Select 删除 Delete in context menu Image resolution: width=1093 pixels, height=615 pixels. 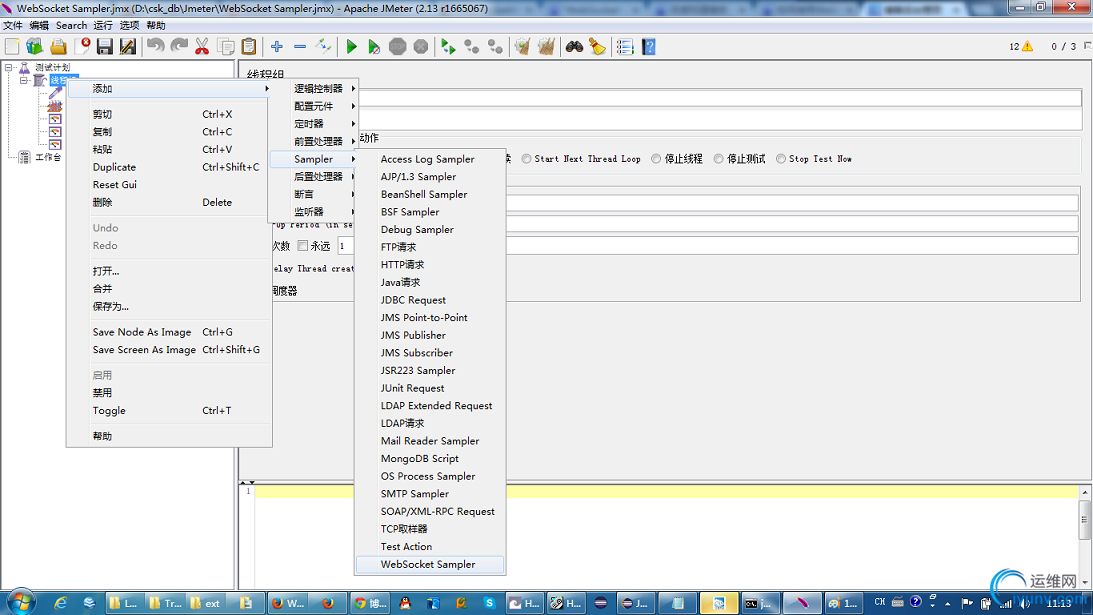[169, 202]
